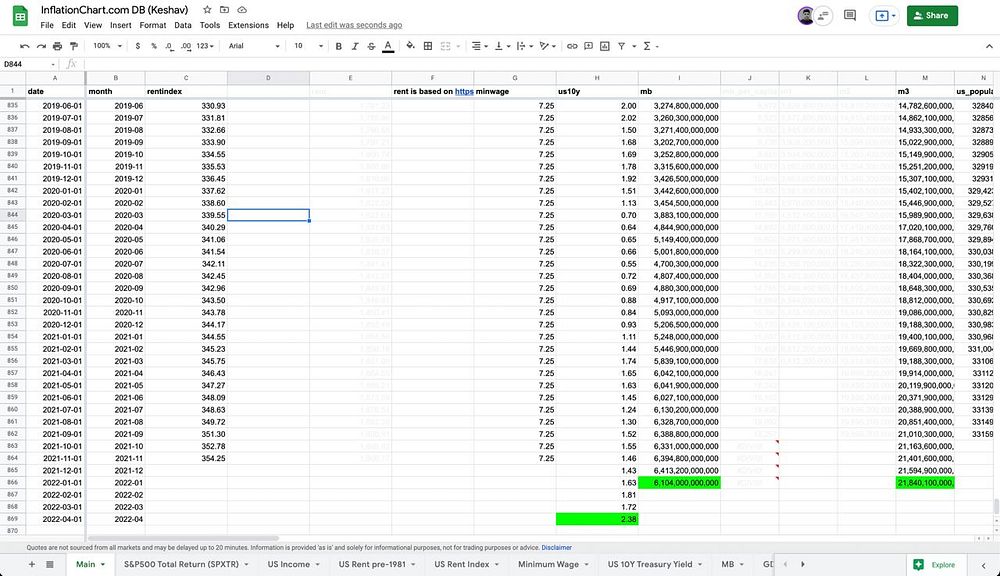Click the green Share button
This screenshot has width=1000, height=576.
pyautogui.click(x=932, y=15)
